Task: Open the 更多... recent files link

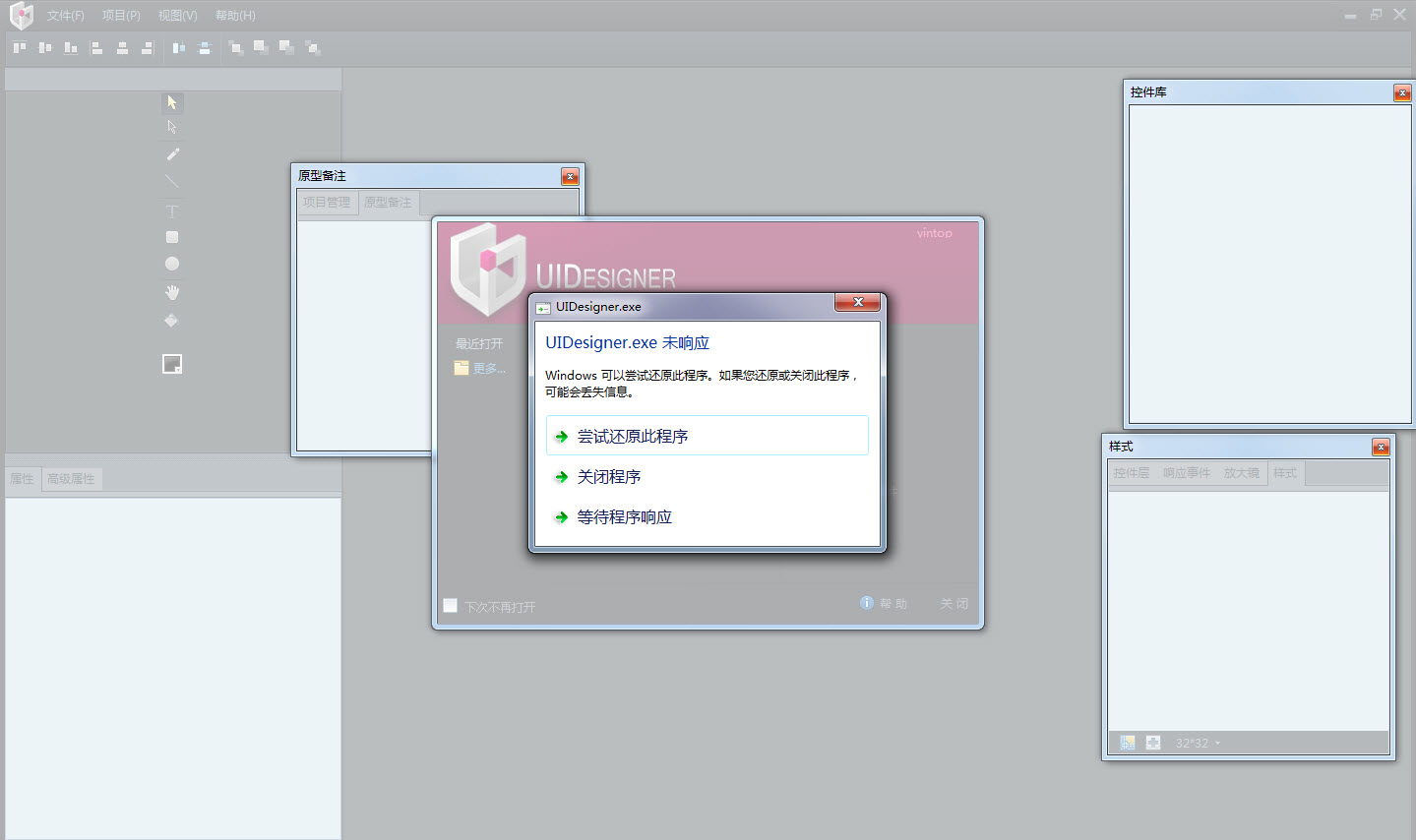Action: tap(488, 369)
